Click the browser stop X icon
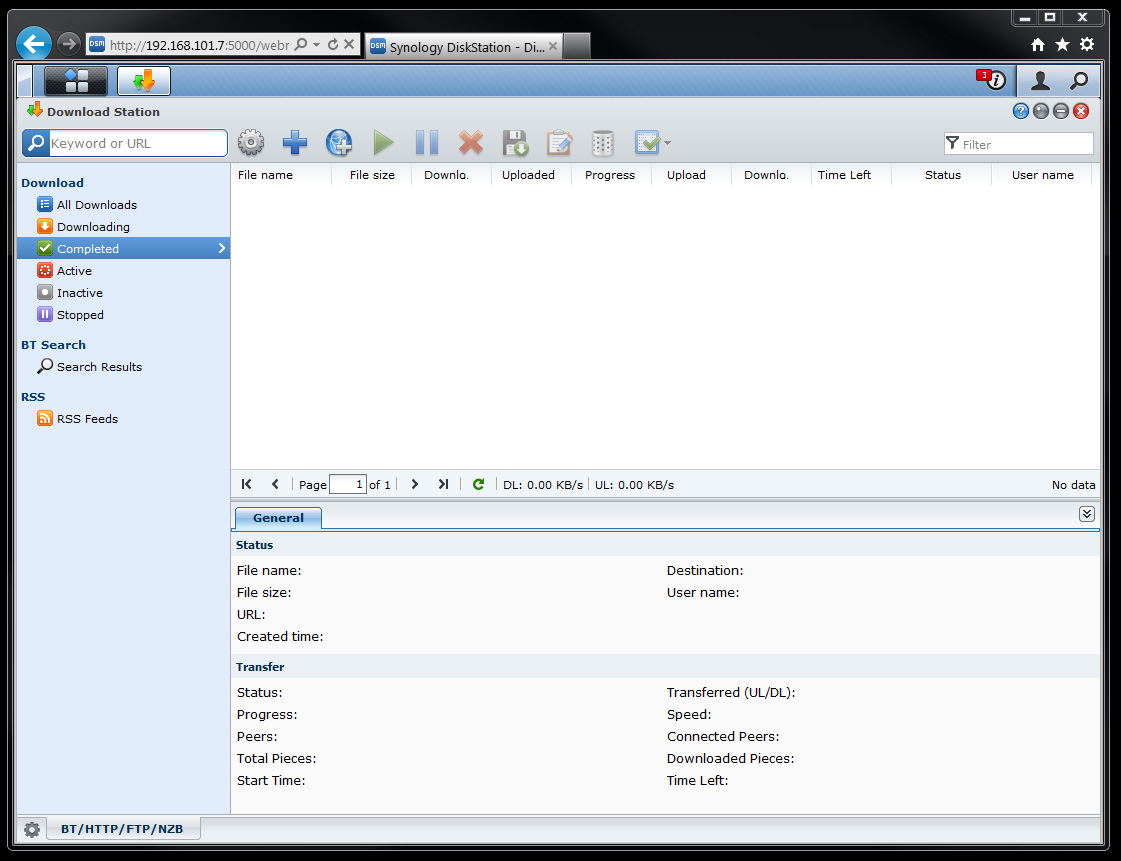This screenshot has width=1121, height=861. pyautogui.click(x=349, y=44)
